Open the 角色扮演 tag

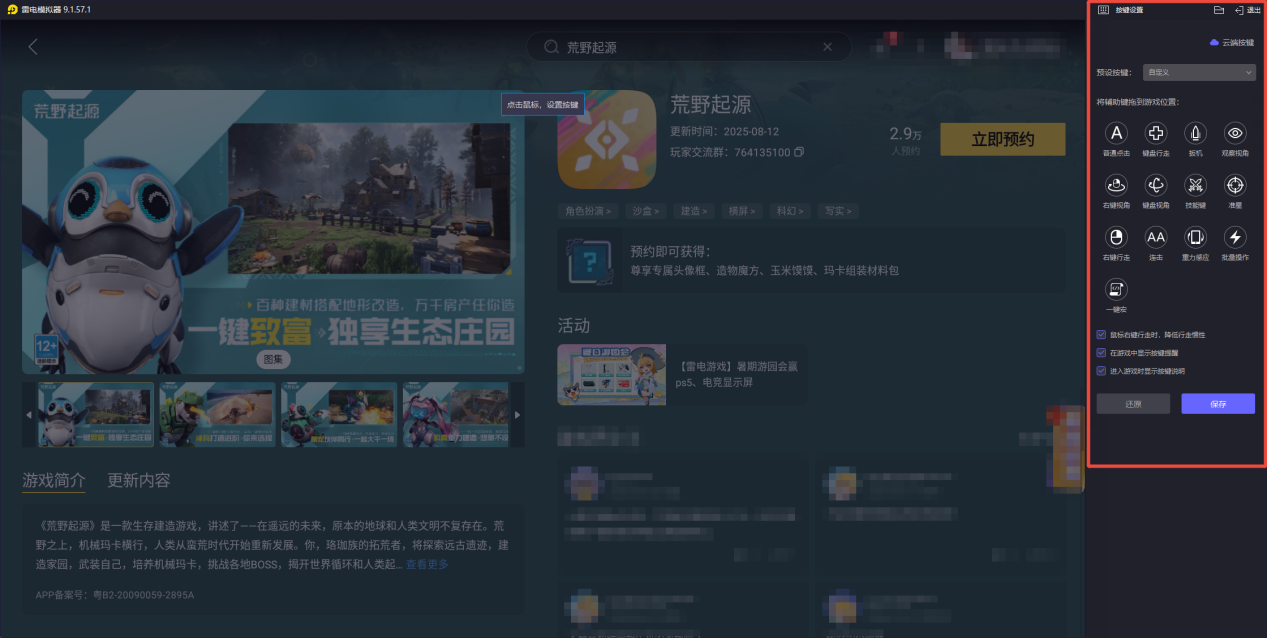[x=586, y=211]
